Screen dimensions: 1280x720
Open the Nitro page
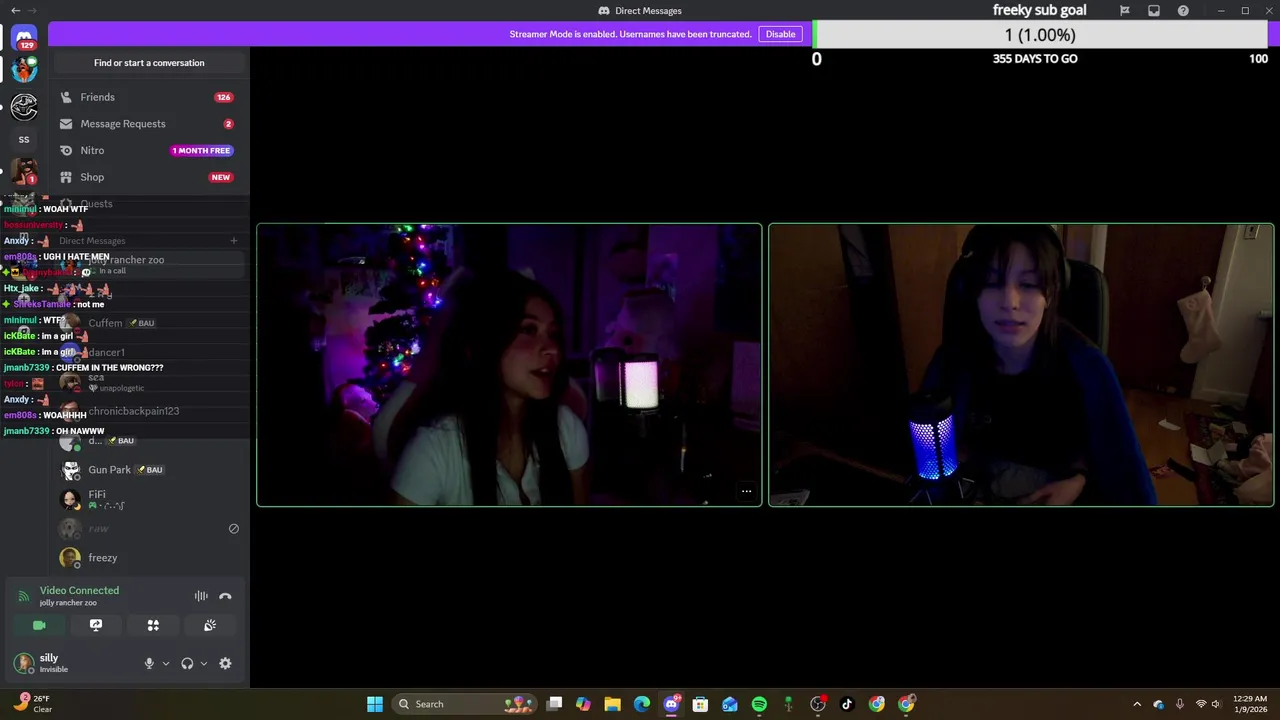pyautogui.click(x=147, y=150)
